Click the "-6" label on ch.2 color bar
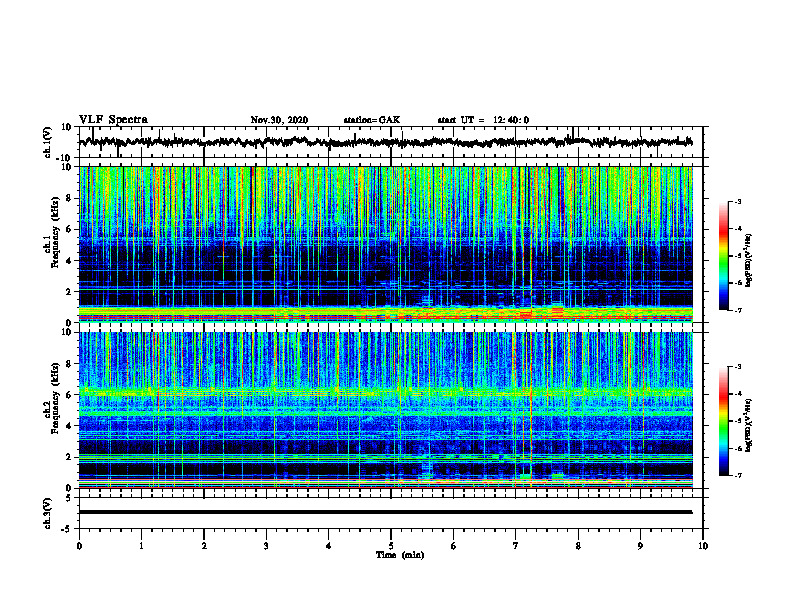 pyautogui.click(x=738, y=448)
